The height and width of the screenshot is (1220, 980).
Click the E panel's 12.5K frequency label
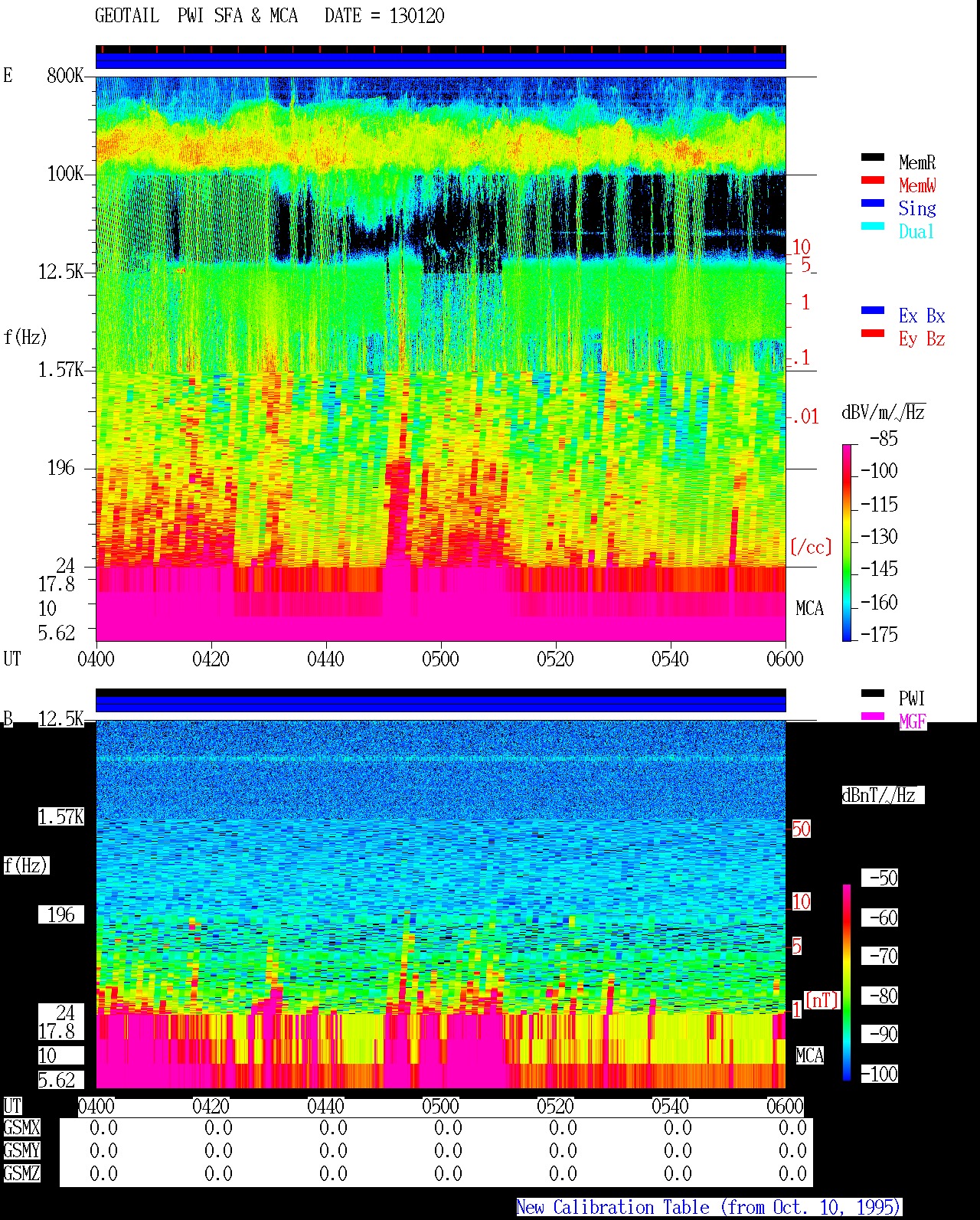pos(60,271)
